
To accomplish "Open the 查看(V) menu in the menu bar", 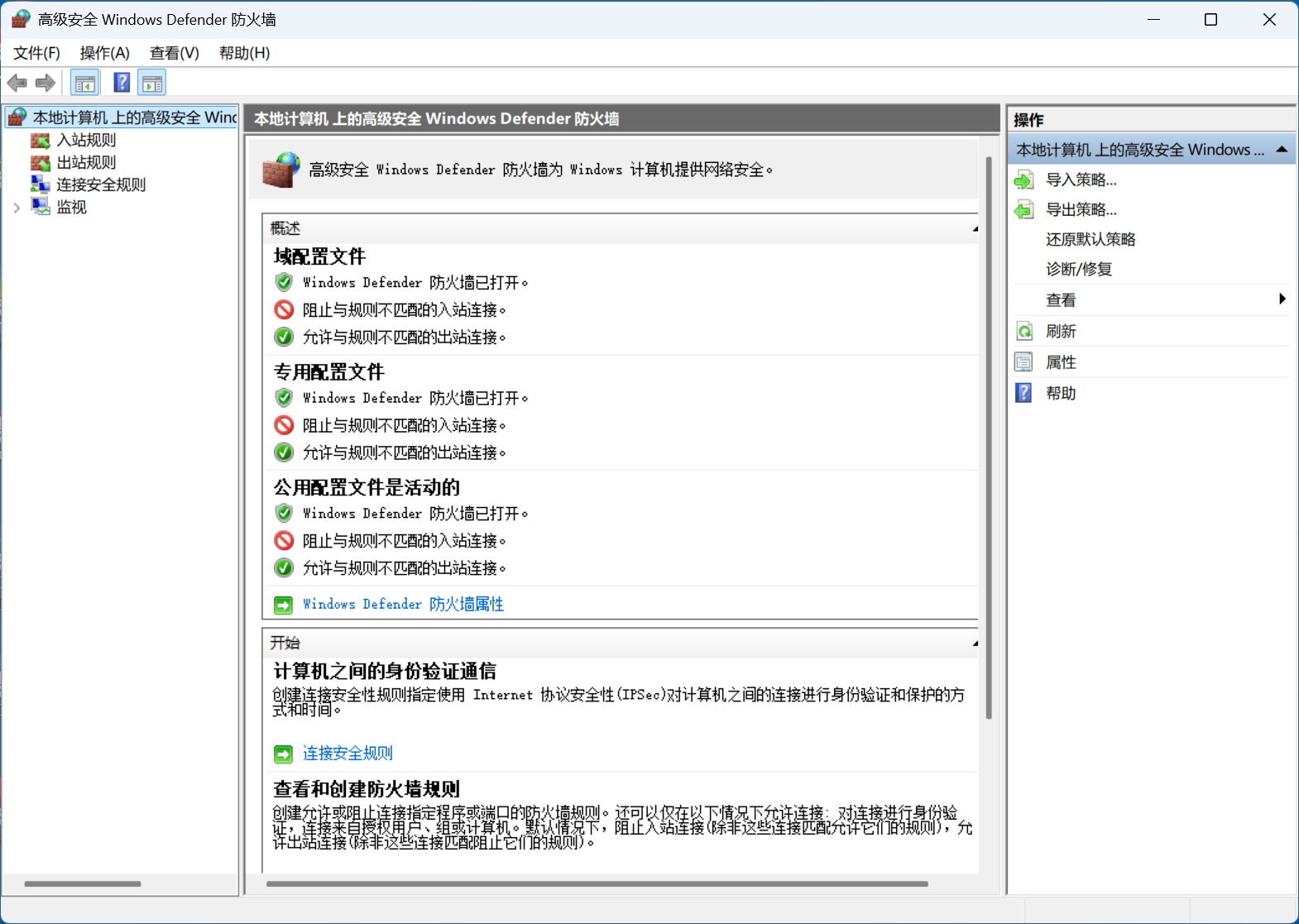I will tap(174, 53).
